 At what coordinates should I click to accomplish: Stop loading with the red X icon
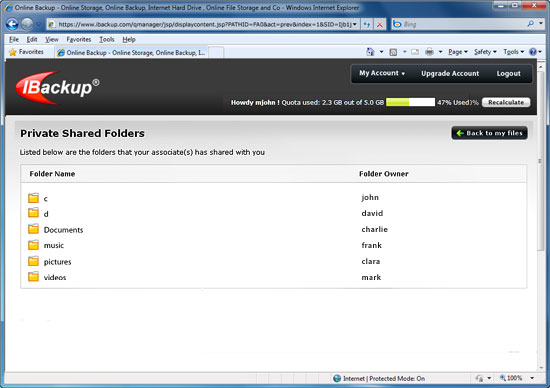click(380, 24)
